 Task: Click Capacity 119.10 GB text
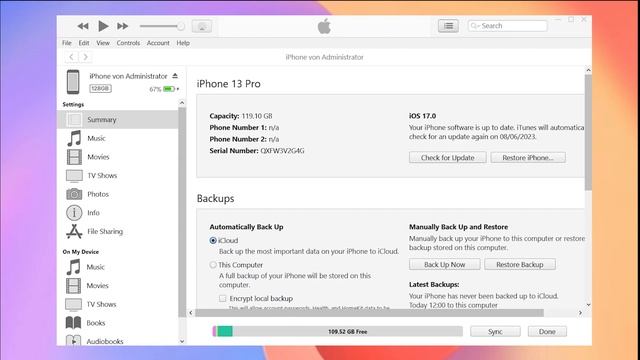[241, 116]
